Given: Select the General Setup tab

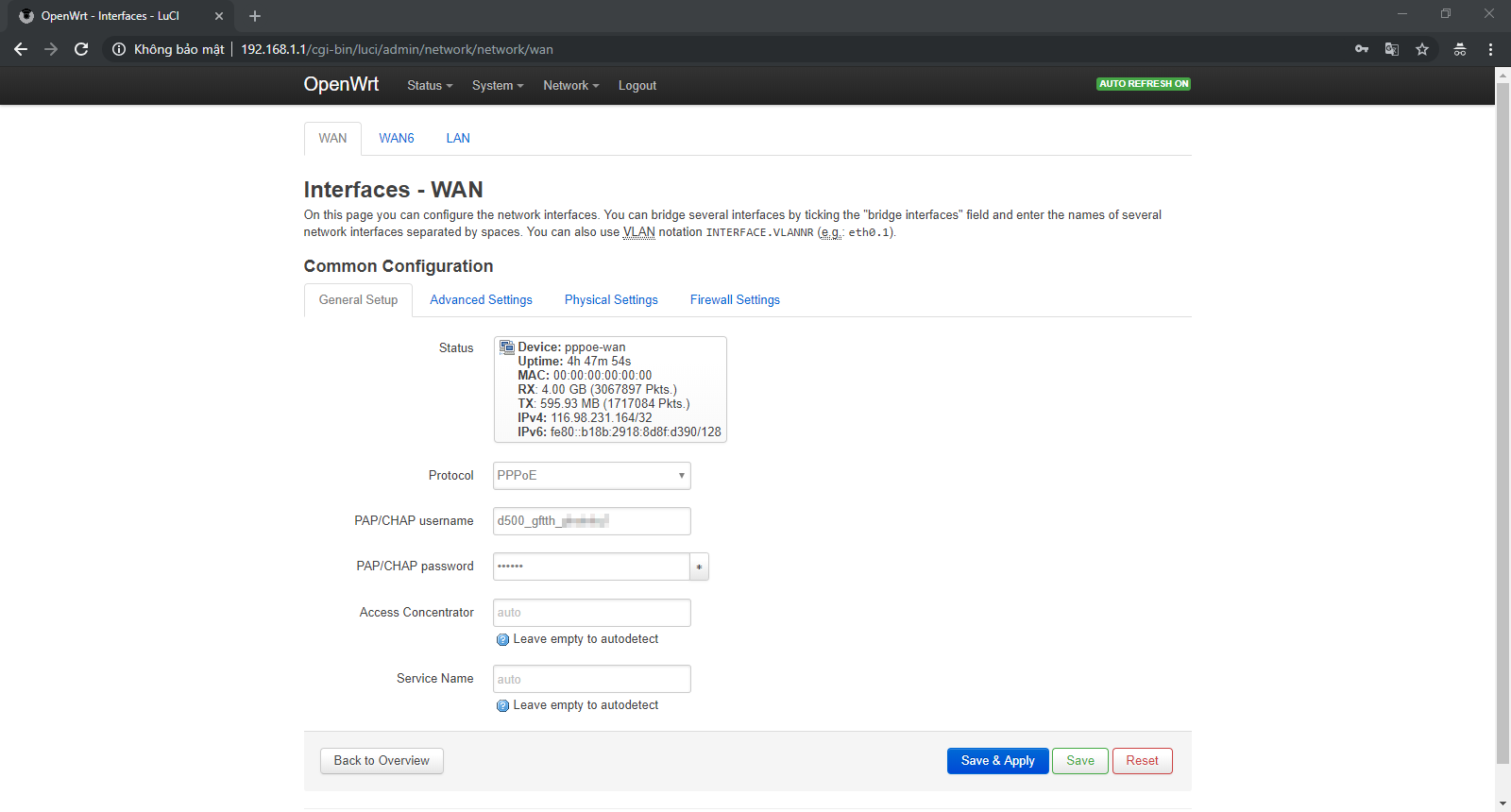Looking at the screenshot, I should [x=358, y=299].
